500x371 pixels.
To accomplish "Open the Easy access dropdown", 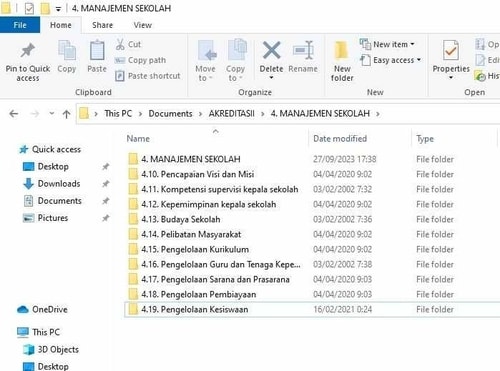I will 390,60.
